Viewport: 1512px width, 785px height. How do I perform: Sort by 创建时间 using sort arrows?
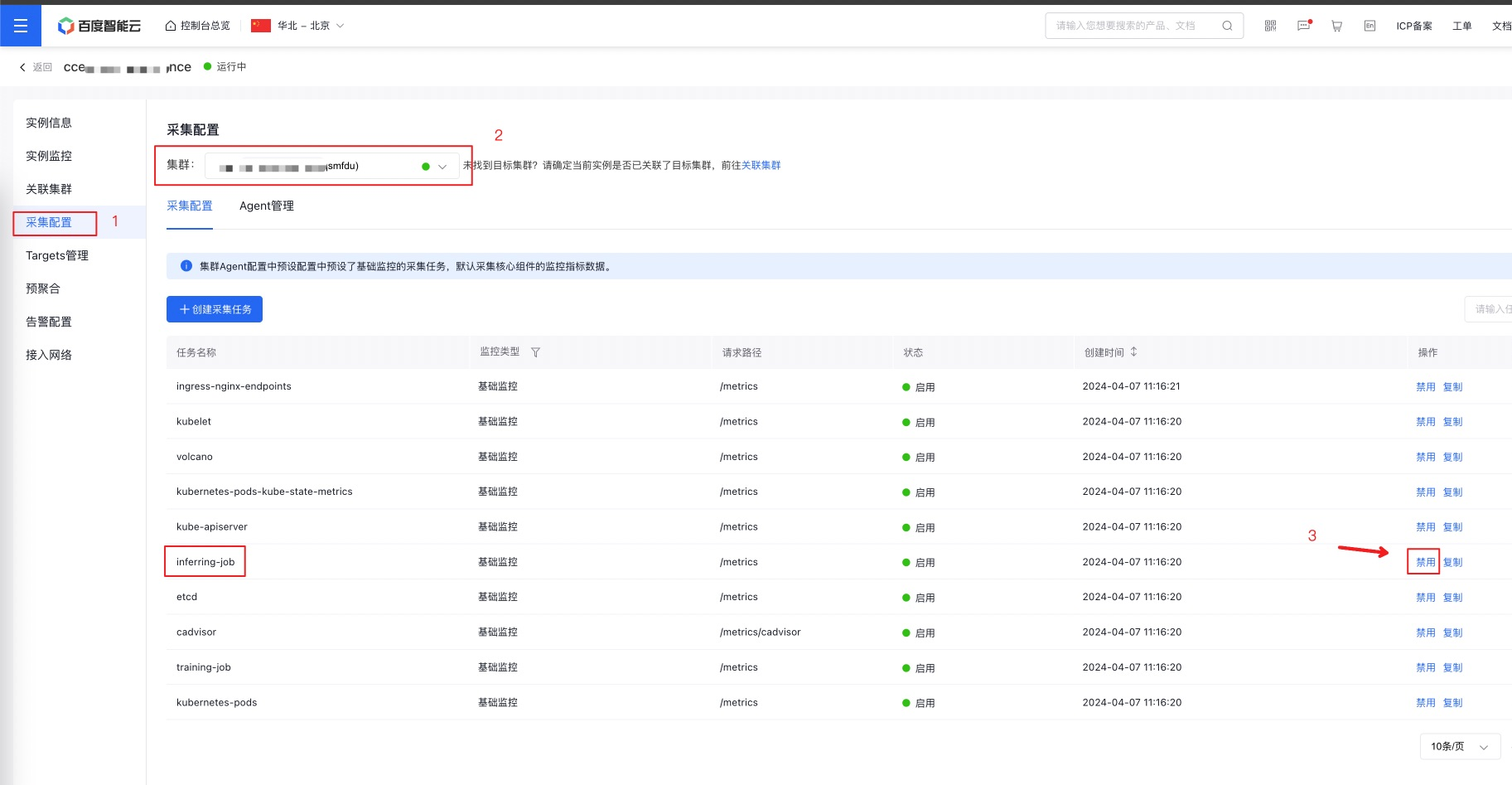tap(1134, 351)
